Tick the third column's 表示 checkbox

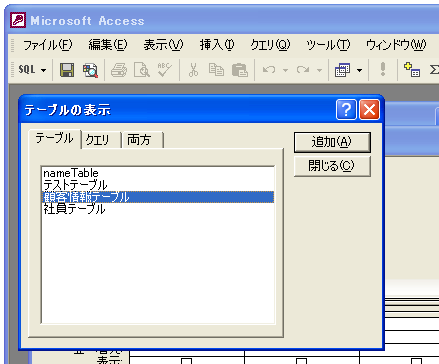(417, 361)
